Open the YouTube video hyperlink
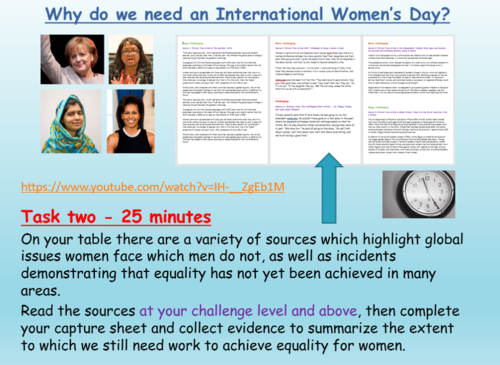500x365 pixels. [x=153, y=187]
